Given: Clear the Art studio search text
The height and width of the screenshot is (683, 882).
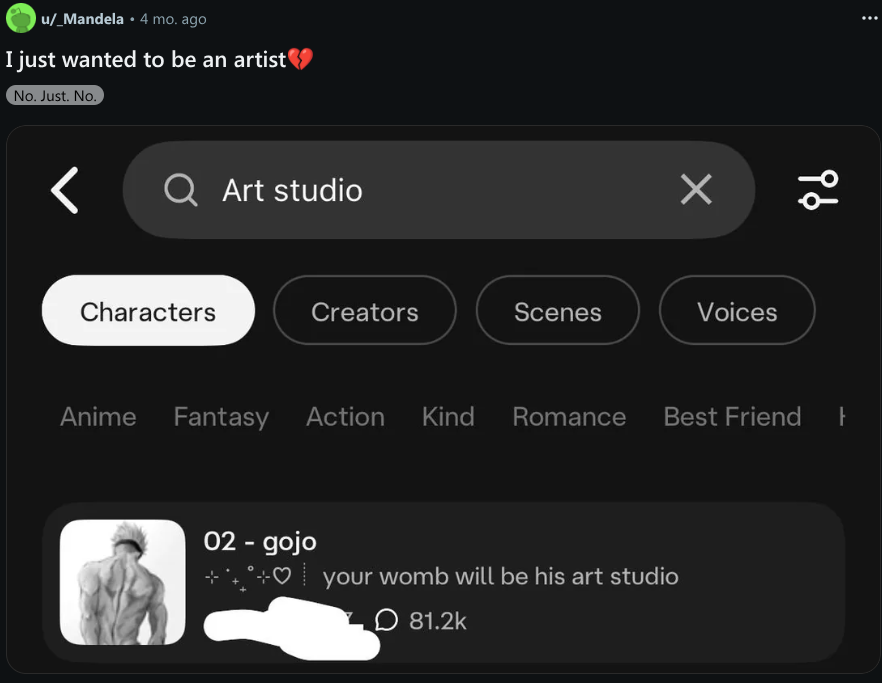Looking at the screenshot, I should click(x=696, y=189).
